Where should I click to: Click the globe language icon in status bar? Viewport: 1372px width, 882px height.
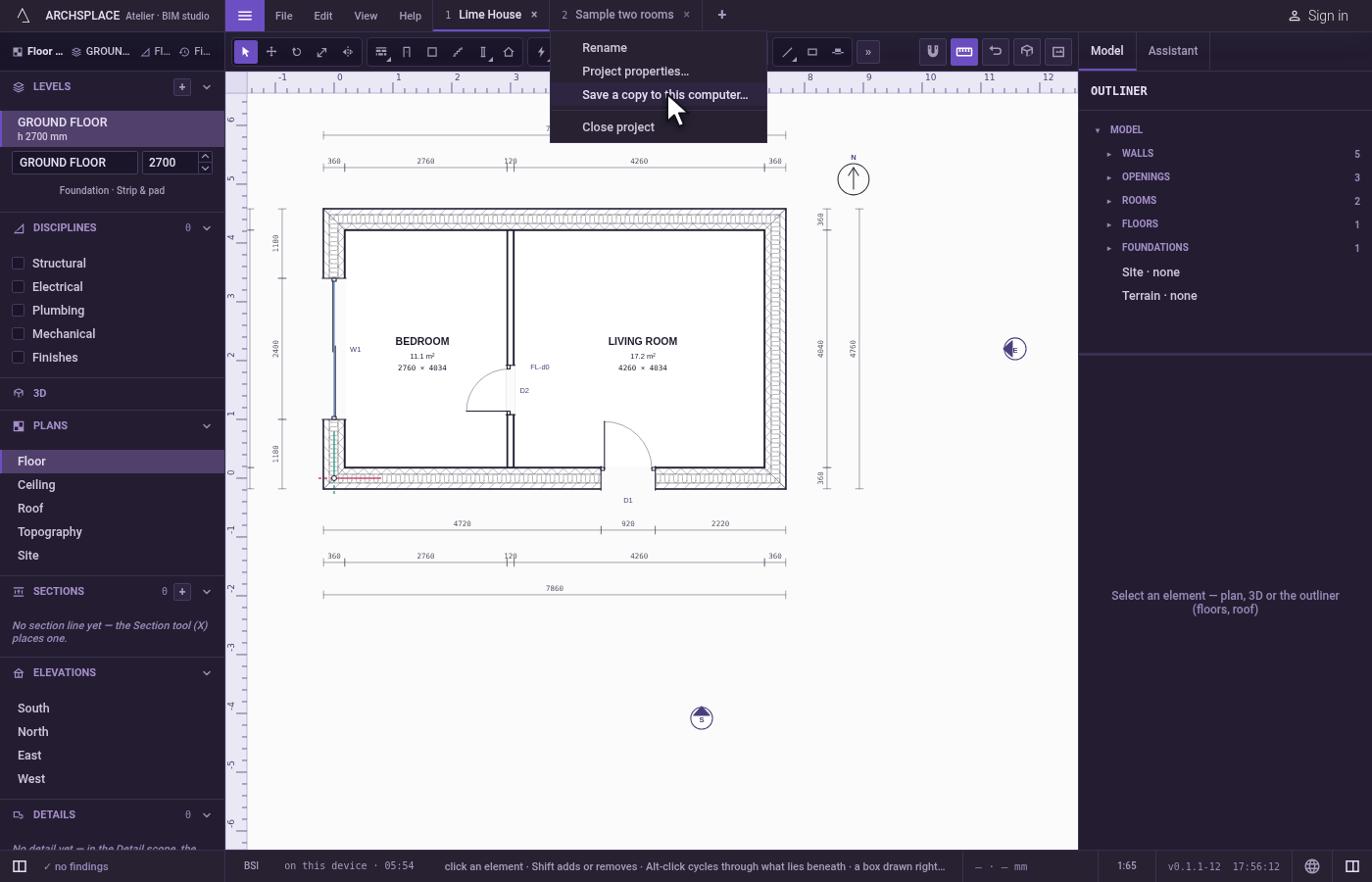point(1312,866)
